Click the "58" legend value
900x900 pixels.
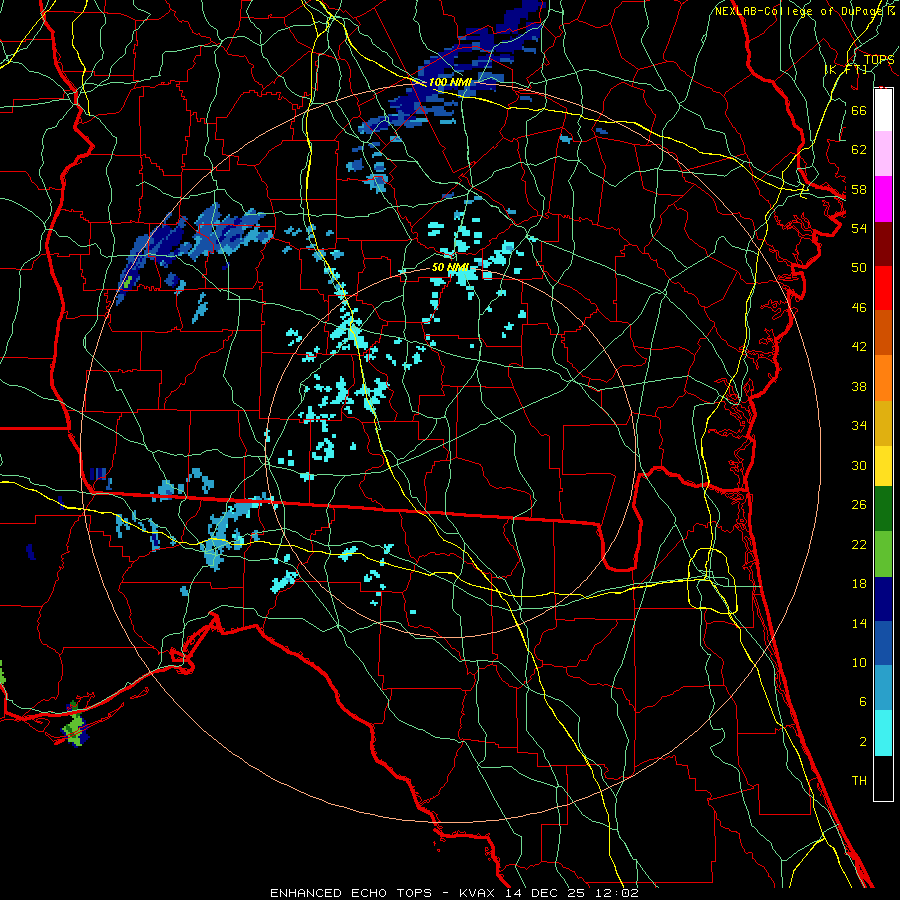click(x=859, y=189)
